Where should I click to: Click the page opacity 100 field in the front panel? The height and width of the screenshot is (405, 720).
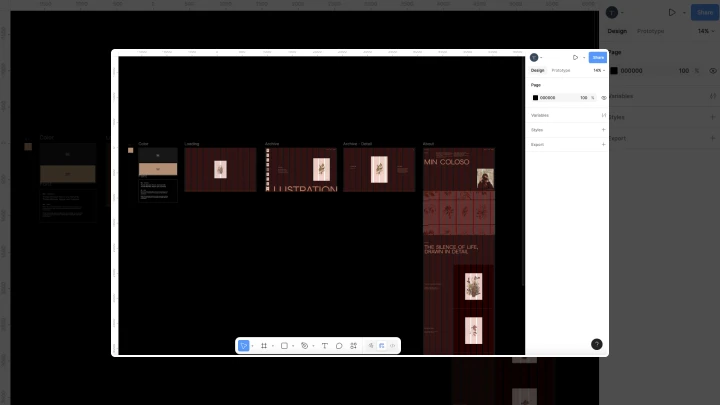point(583,98)
